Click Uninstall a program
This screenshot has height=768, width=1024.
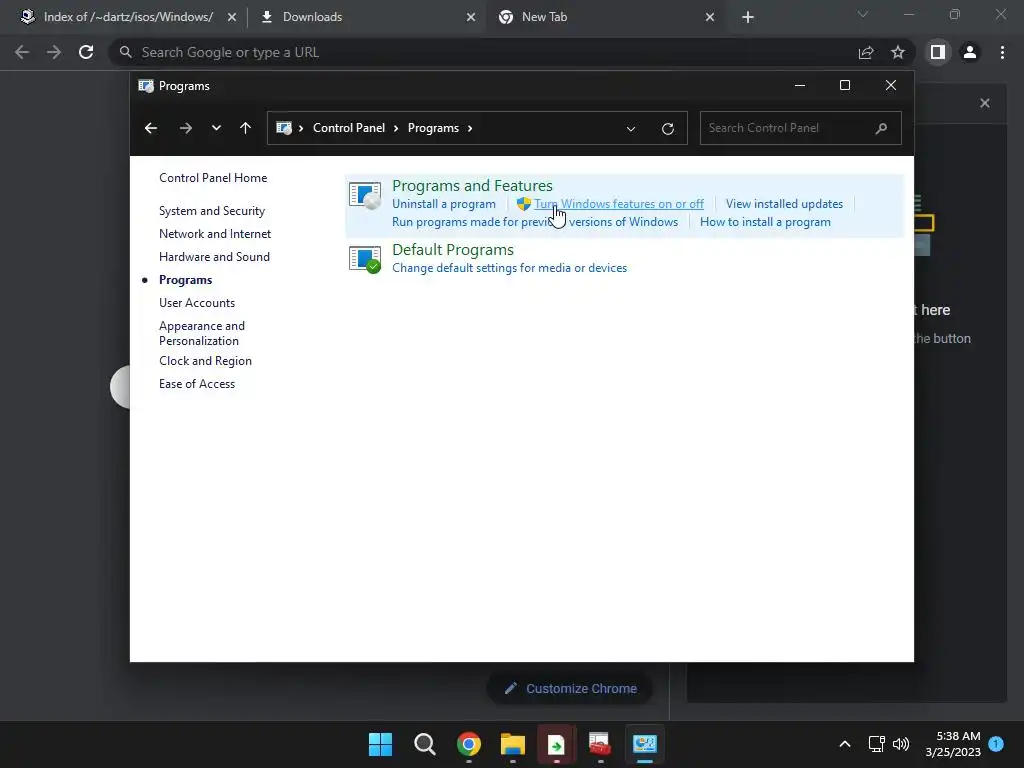443,204
